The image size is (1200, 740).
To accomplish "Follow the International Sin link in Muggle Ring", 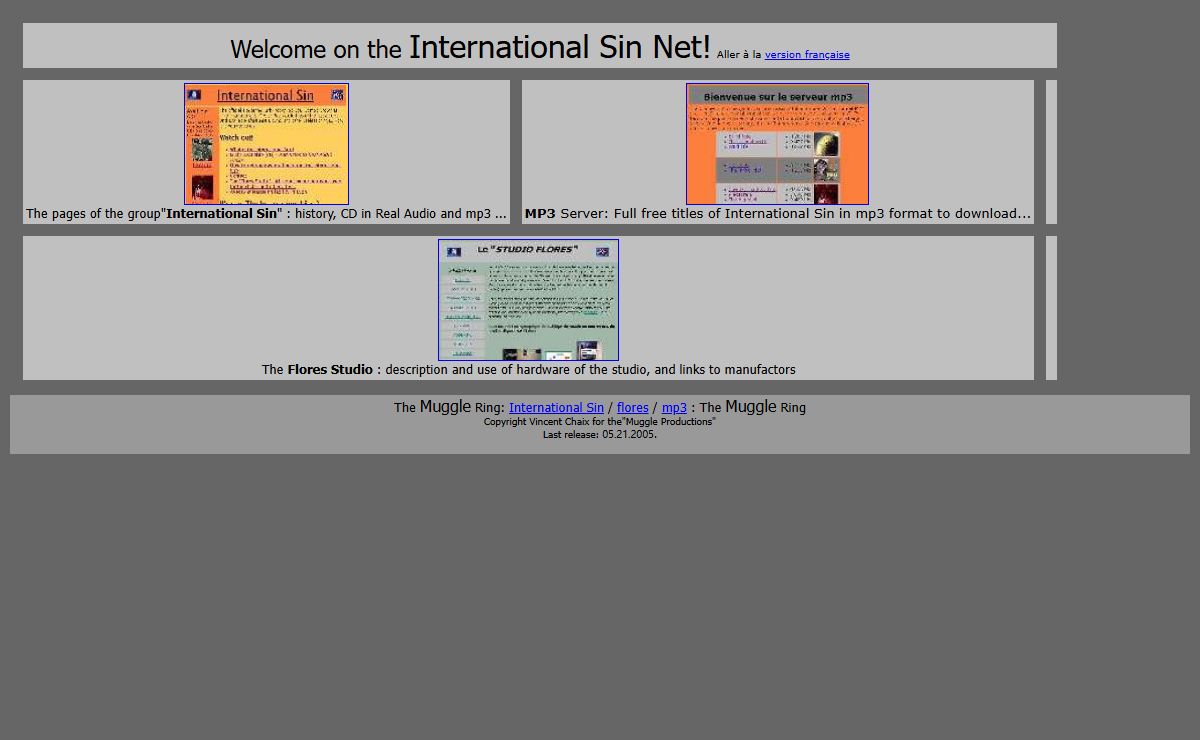I will 556,408.
